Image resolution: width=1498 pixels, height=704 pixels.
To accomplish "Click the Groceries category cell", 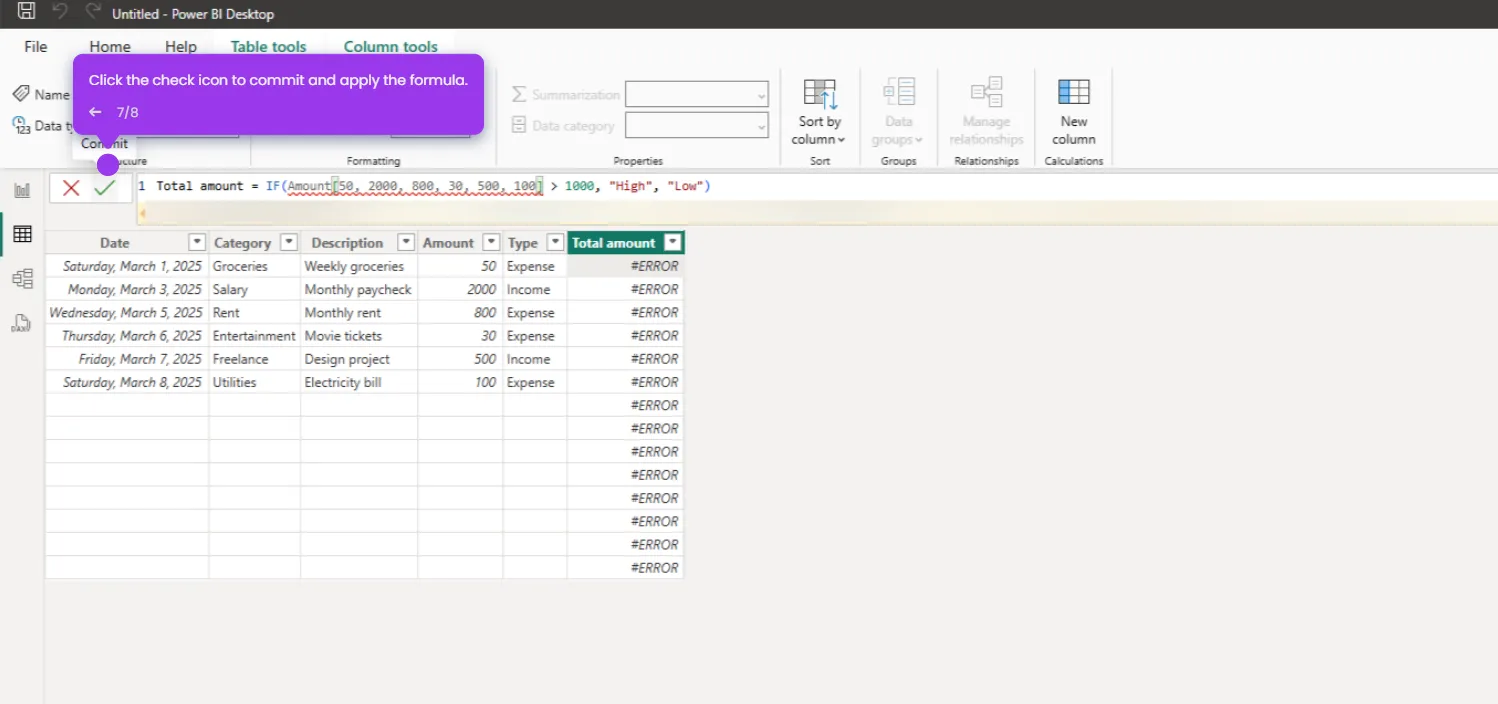I will point(255,266).
